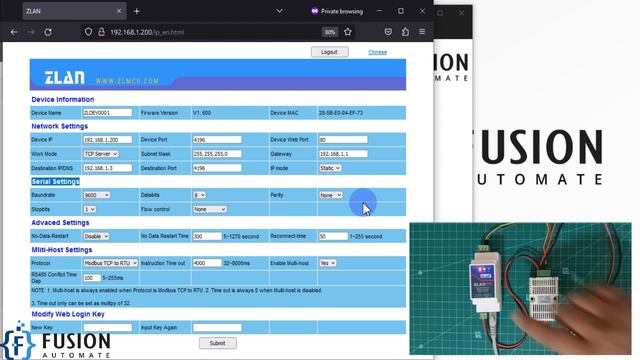The image size is (640, 360).
Task: Edit the Device IP field
Action: click(107, 140)
